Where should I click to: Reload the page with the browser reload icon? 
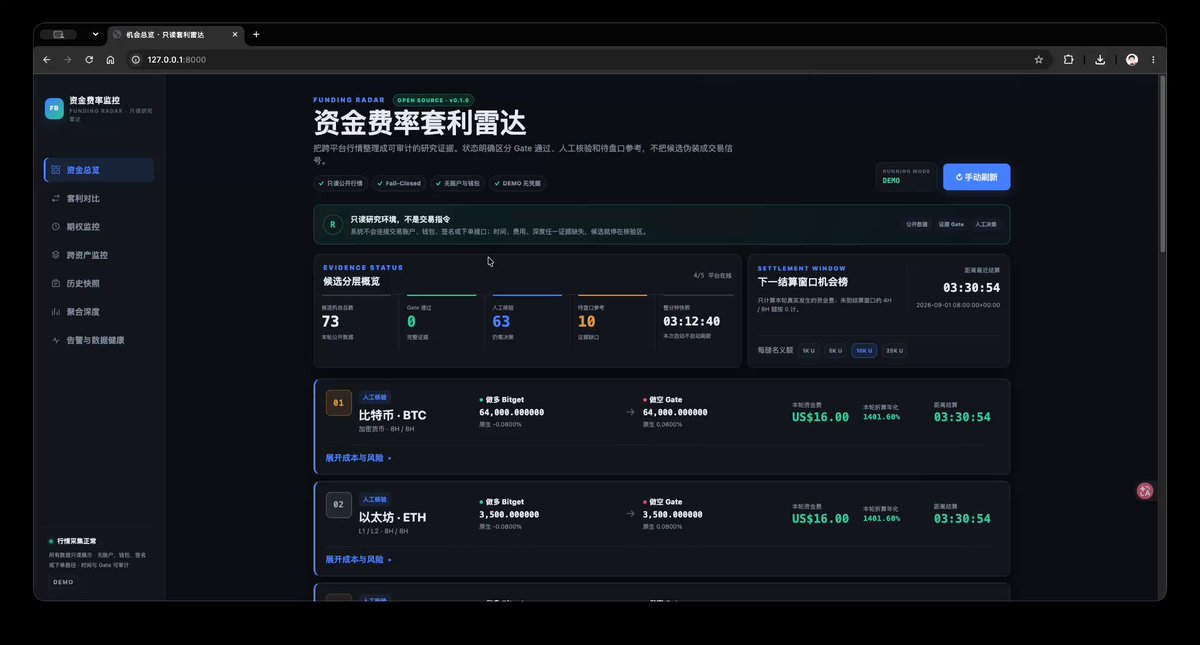89,60
